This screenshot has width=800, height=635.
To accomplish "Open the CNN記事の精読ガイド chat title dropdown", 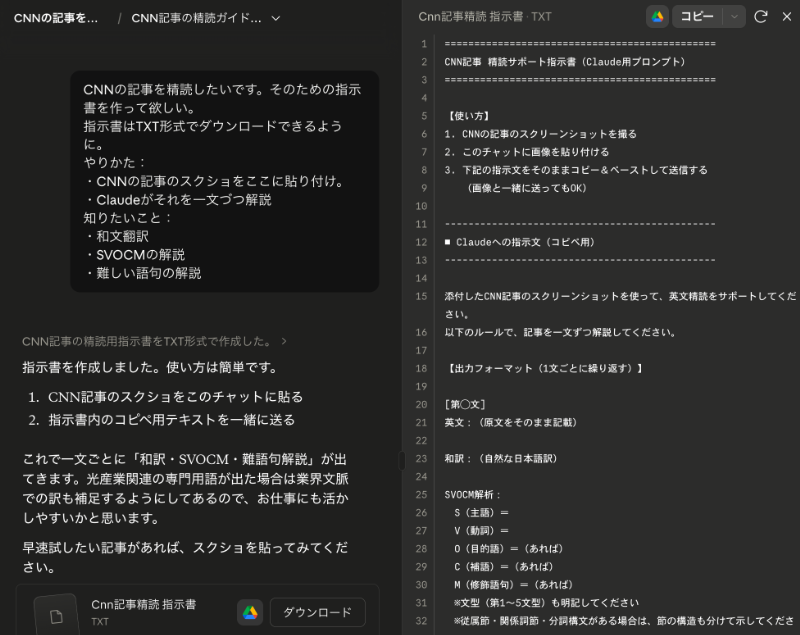I will coord(276,18).
